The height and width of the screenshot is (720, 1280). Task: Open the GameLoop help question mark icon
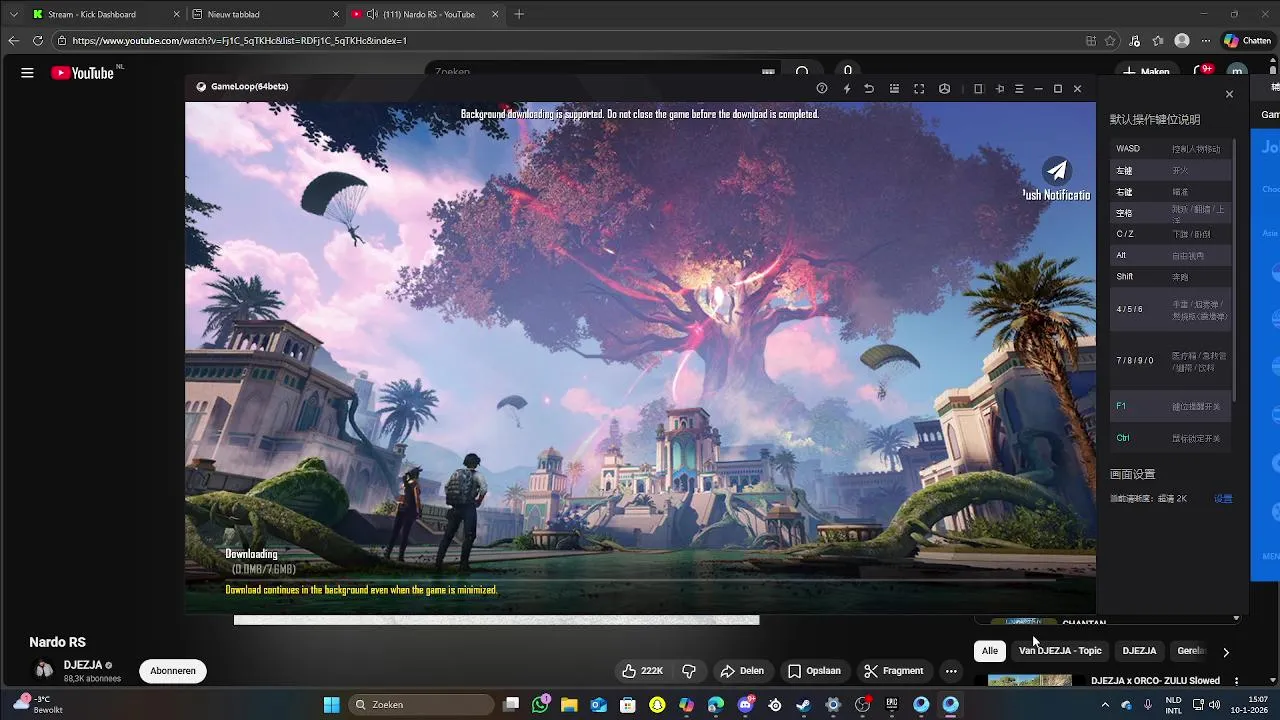click(822, 88)
